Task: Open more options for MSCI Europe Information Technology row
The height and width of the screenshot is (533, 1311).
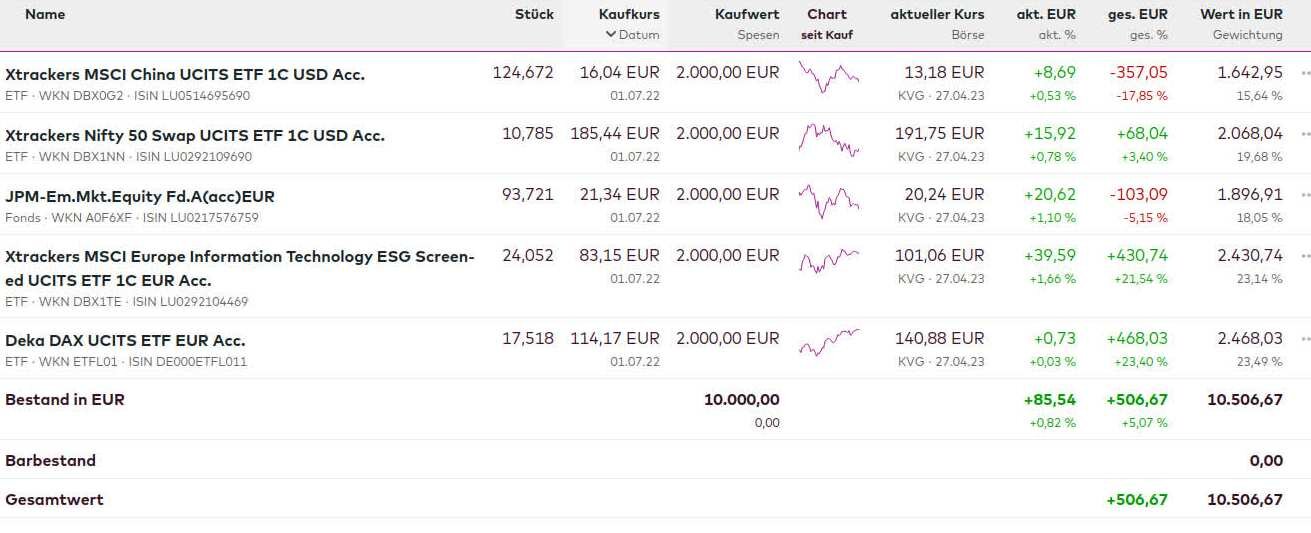Action: 1305,256
